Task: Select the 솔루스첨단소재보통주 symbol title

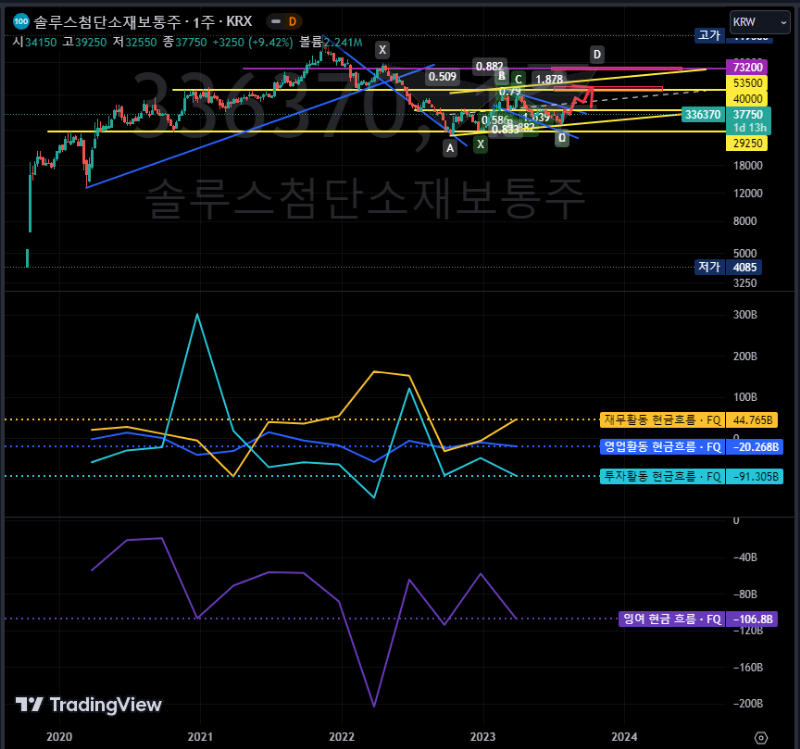Action: pos(107,21)
